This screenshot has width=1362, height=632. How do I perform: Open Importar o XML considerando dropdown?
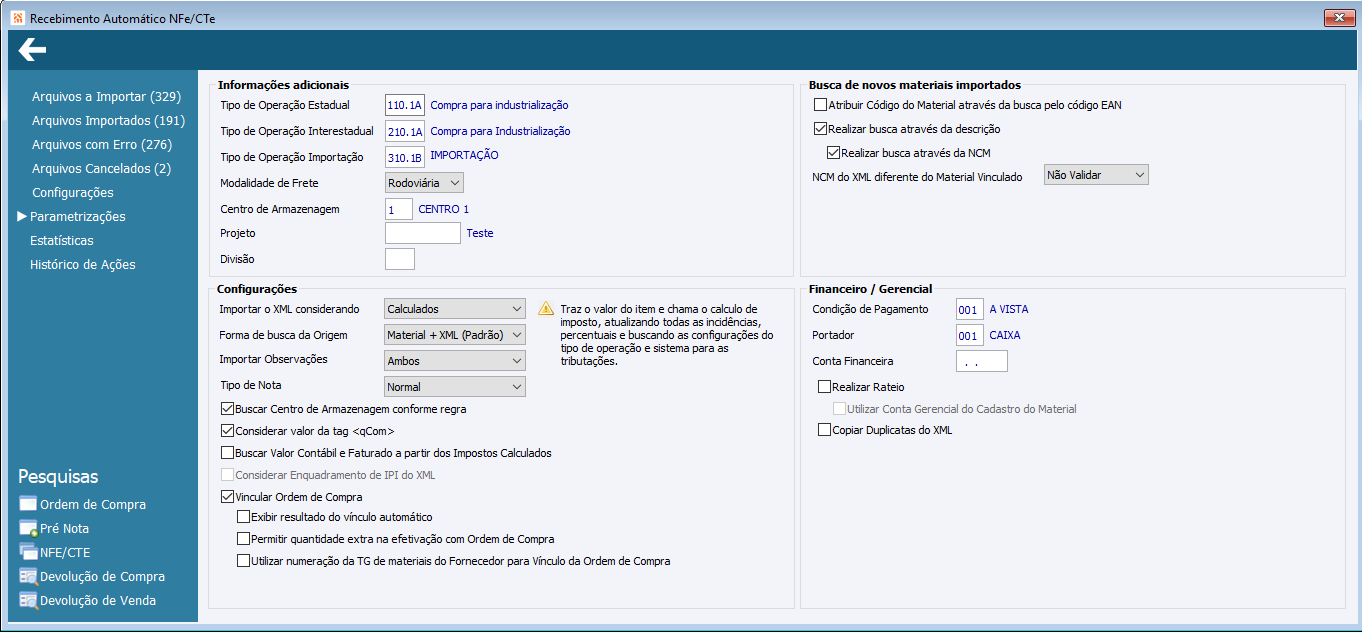455,309
